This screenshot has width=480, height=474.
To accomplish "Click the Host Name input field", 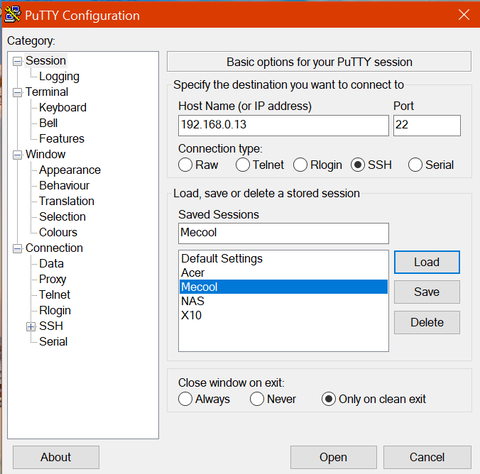I will (283, 125).
